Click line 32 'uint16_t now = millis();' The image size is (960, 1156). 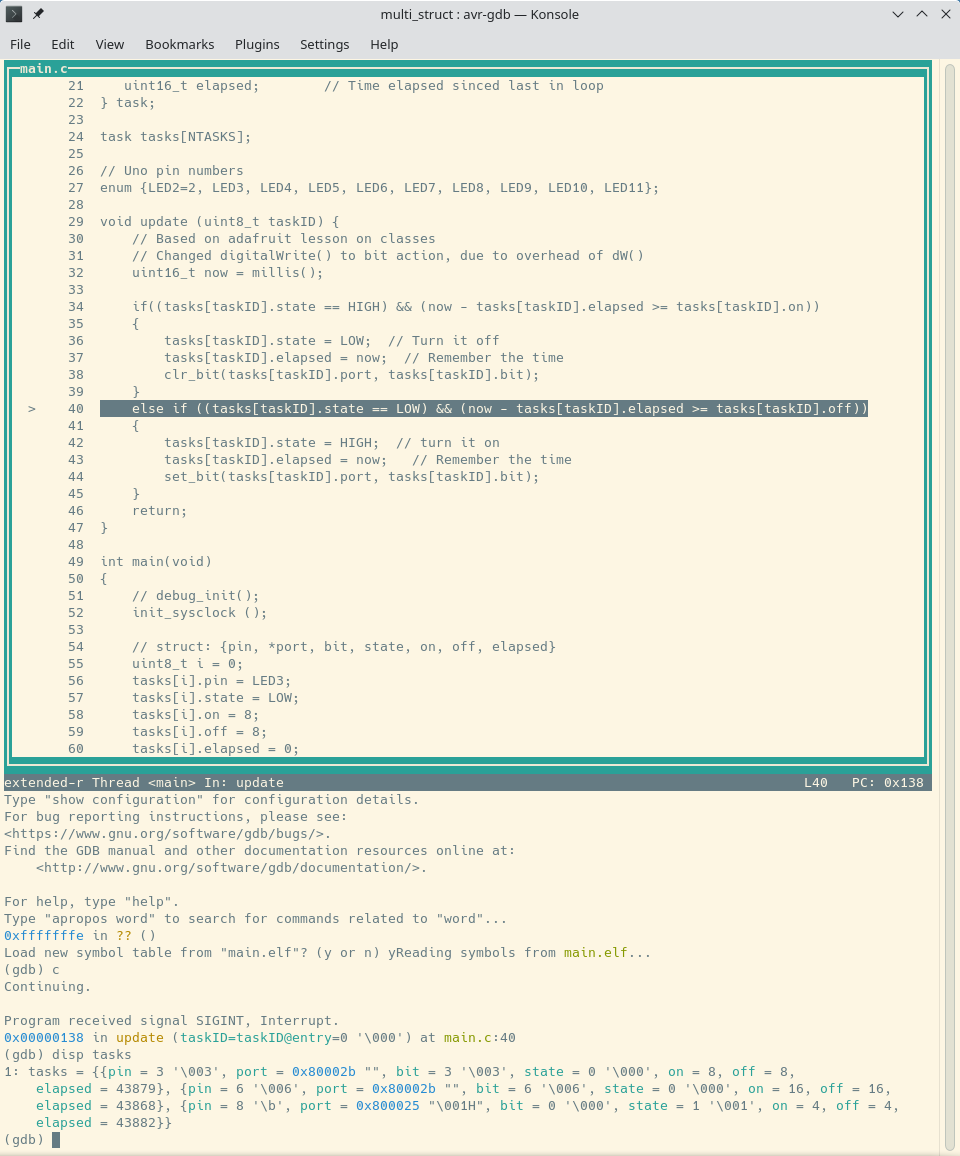228,272
